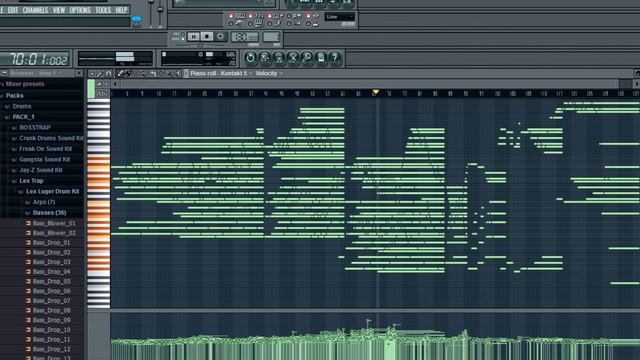Viewport: 640px width, 360px height.
Task: Click the question mark help shortcut icon
Action: click(335, 58)
